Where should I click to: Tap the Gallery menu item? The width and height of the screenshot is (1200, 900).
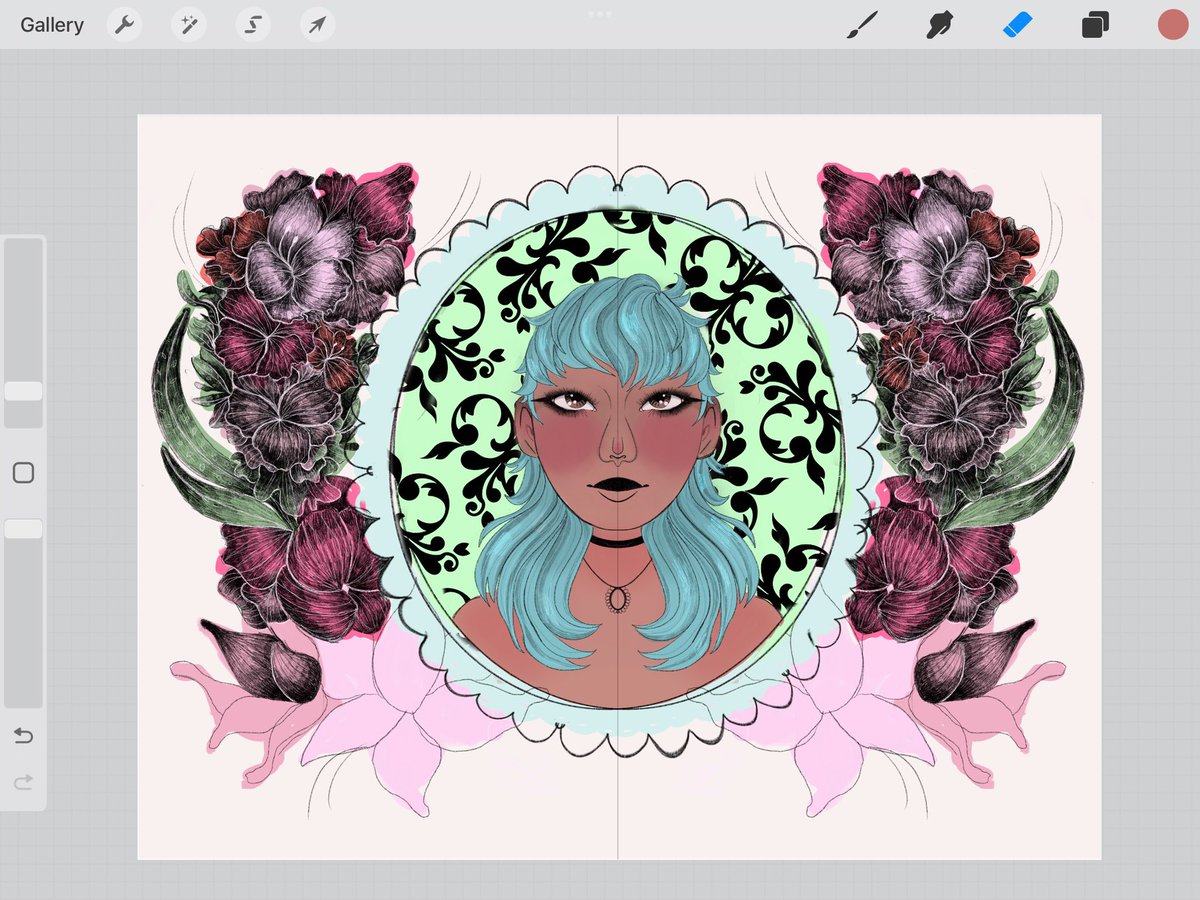coord(52,25)
